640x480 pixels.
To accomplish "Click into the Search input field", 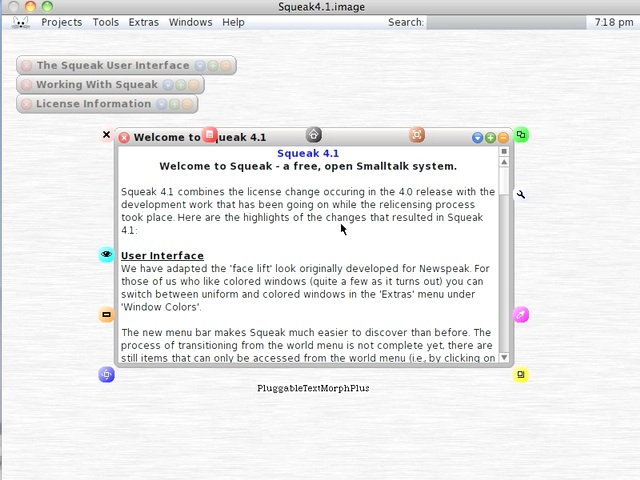I will (506, 22).
